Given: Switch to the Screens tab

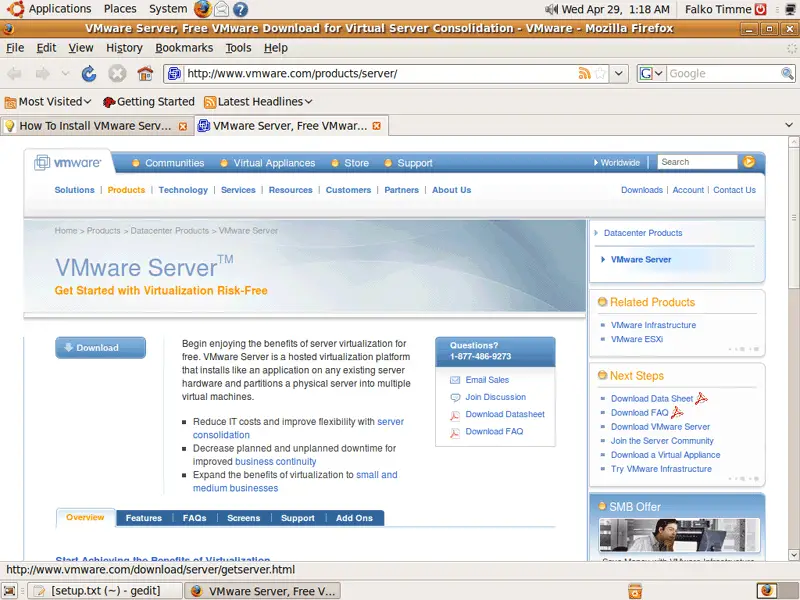Looking at the screenshot, I should [x=243, y=518].
